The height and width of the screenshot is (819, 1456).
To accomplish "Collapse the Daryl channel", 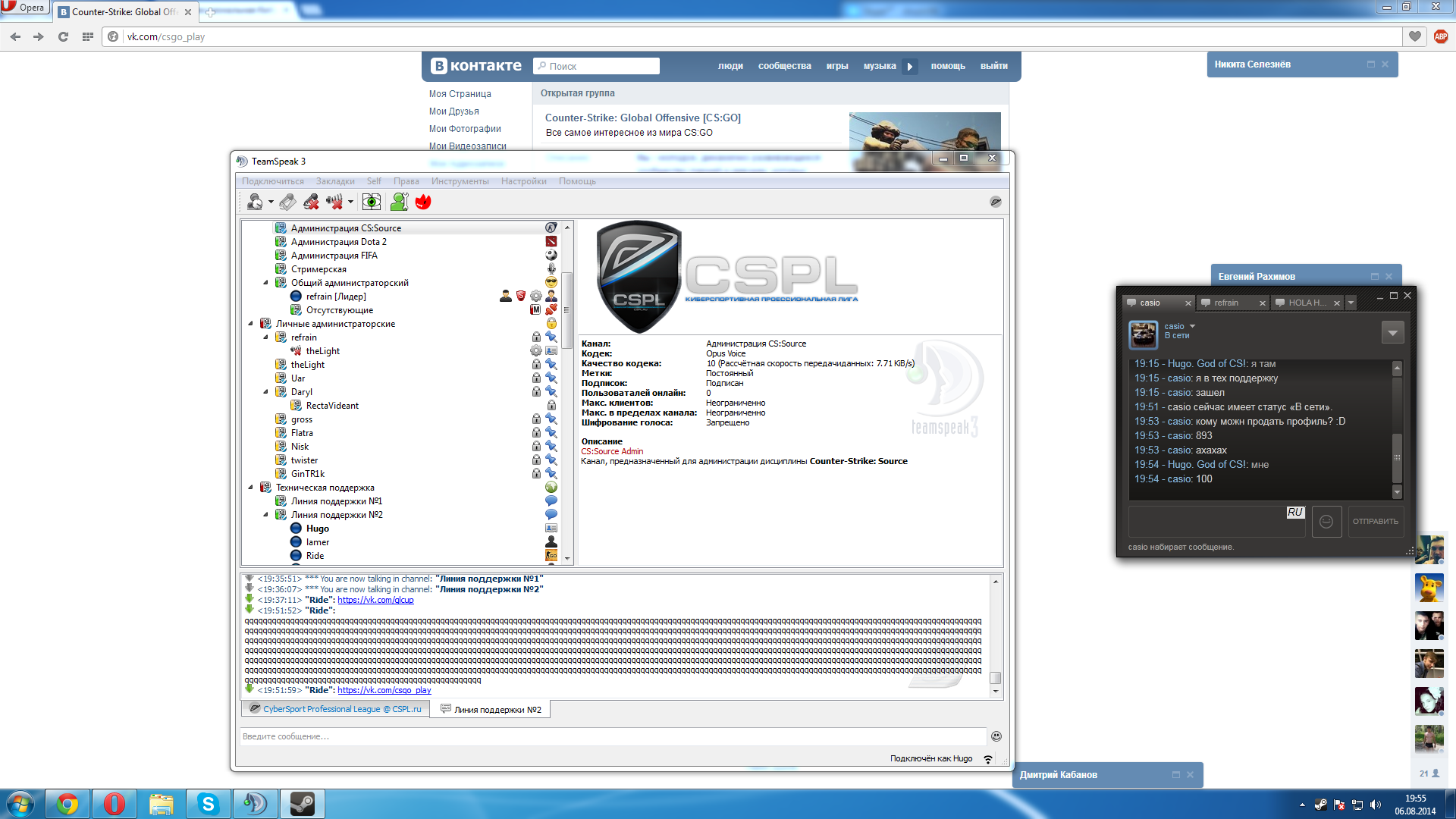I will 265,392.
